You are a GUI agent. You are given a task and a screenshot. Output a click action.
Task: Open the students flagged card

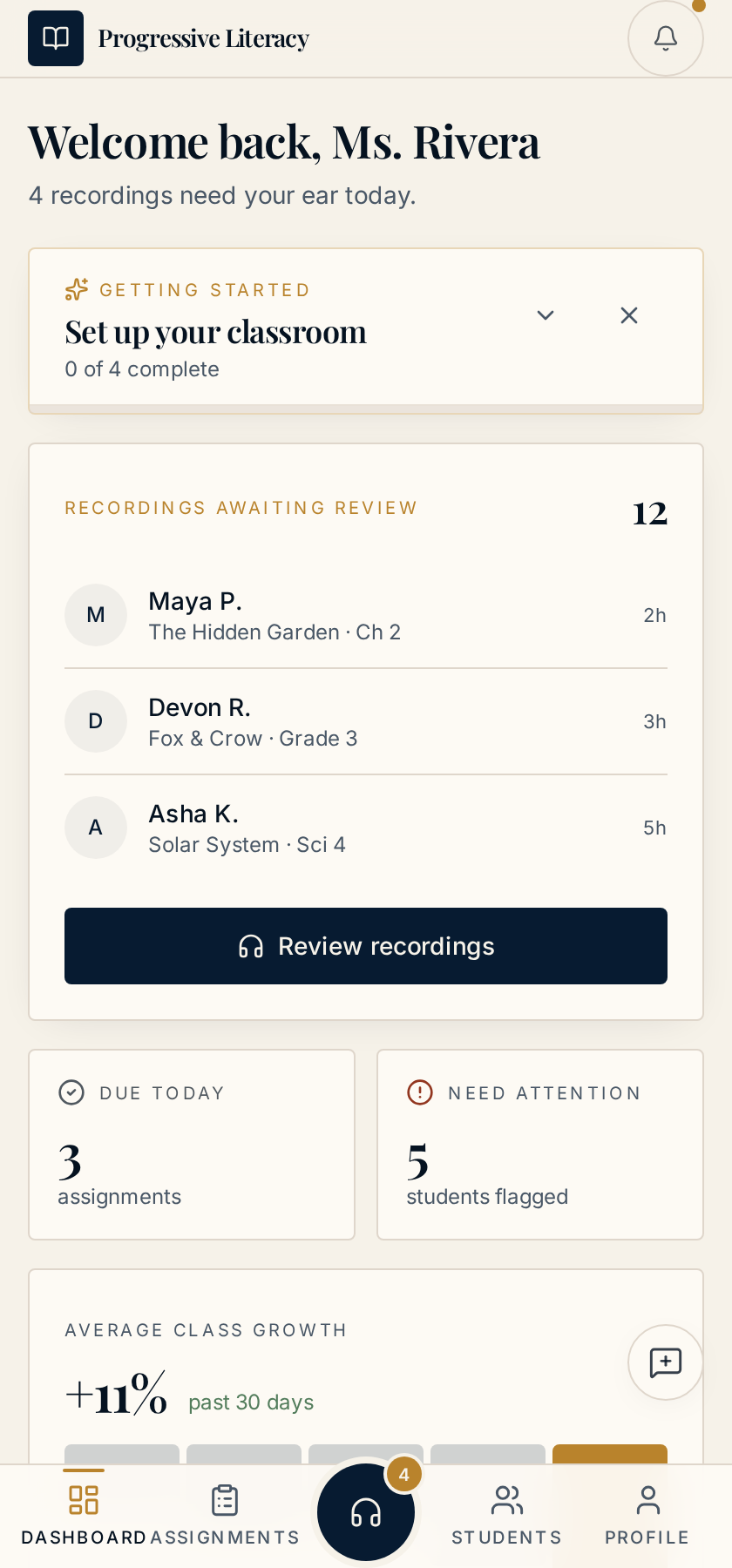[540, 1145]
